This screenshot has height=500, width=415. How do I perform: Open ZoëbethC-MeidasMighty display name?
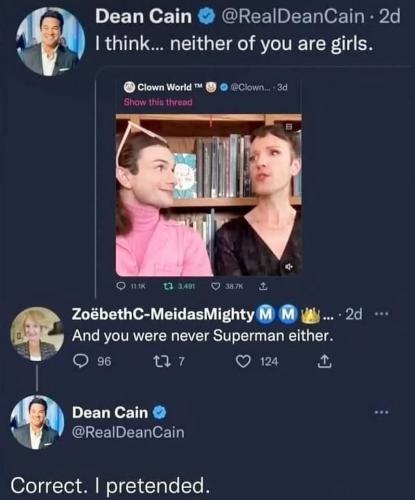163,314
